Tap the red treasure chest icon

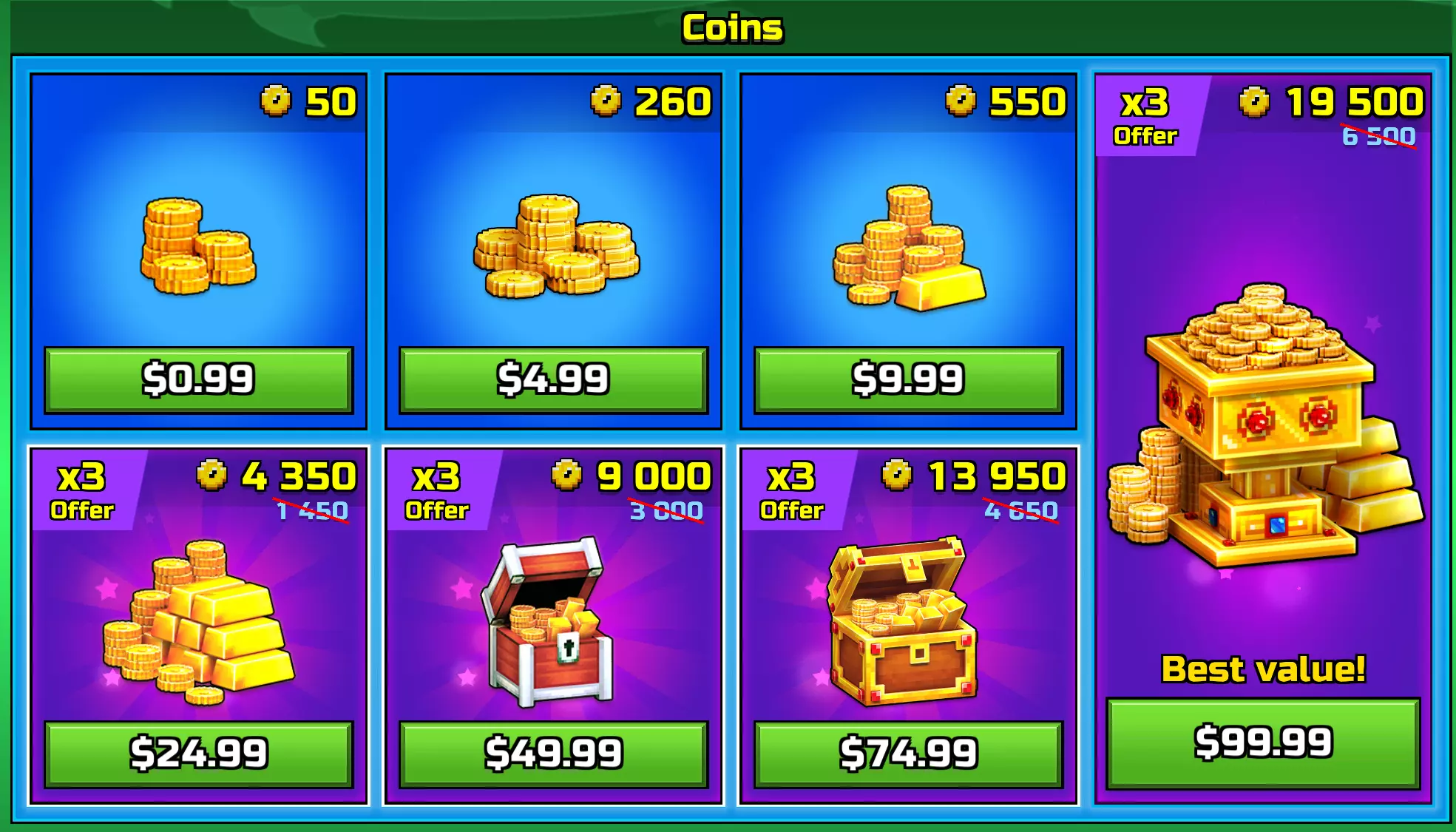tap(547, 621)
